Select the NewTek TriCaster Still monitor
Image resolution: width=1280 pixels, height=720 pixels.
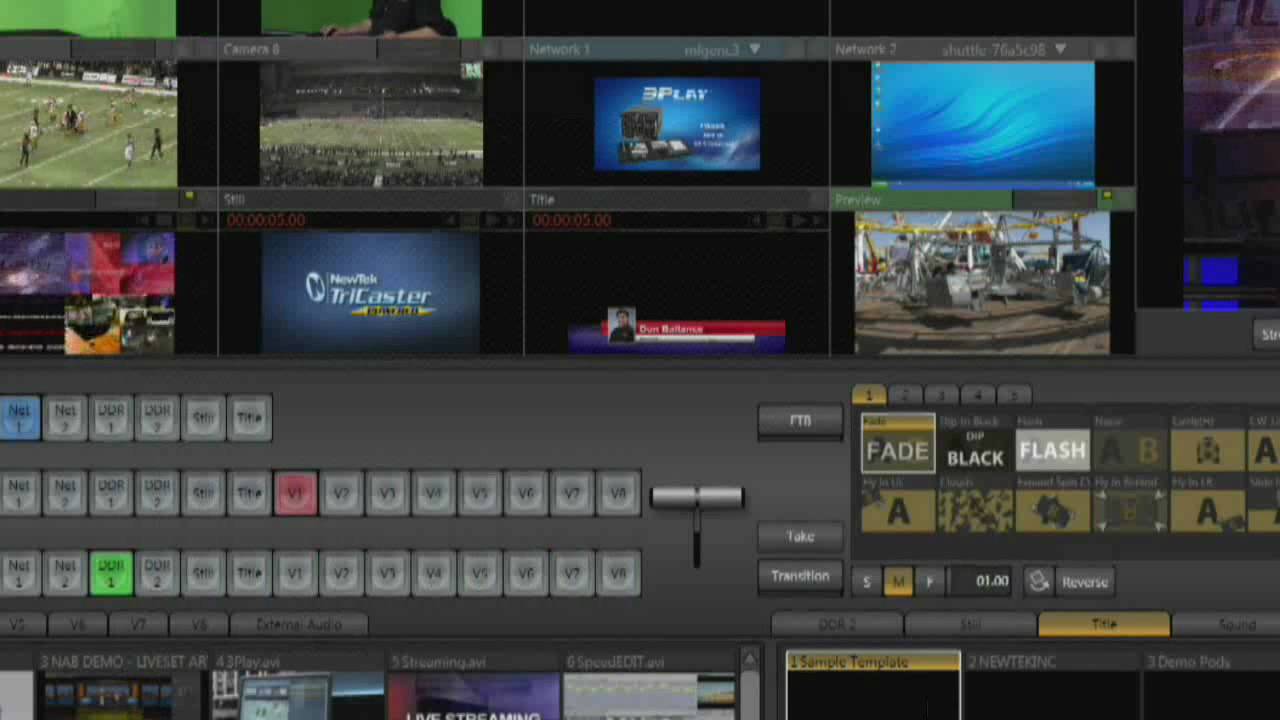click(x=371, y=293)
